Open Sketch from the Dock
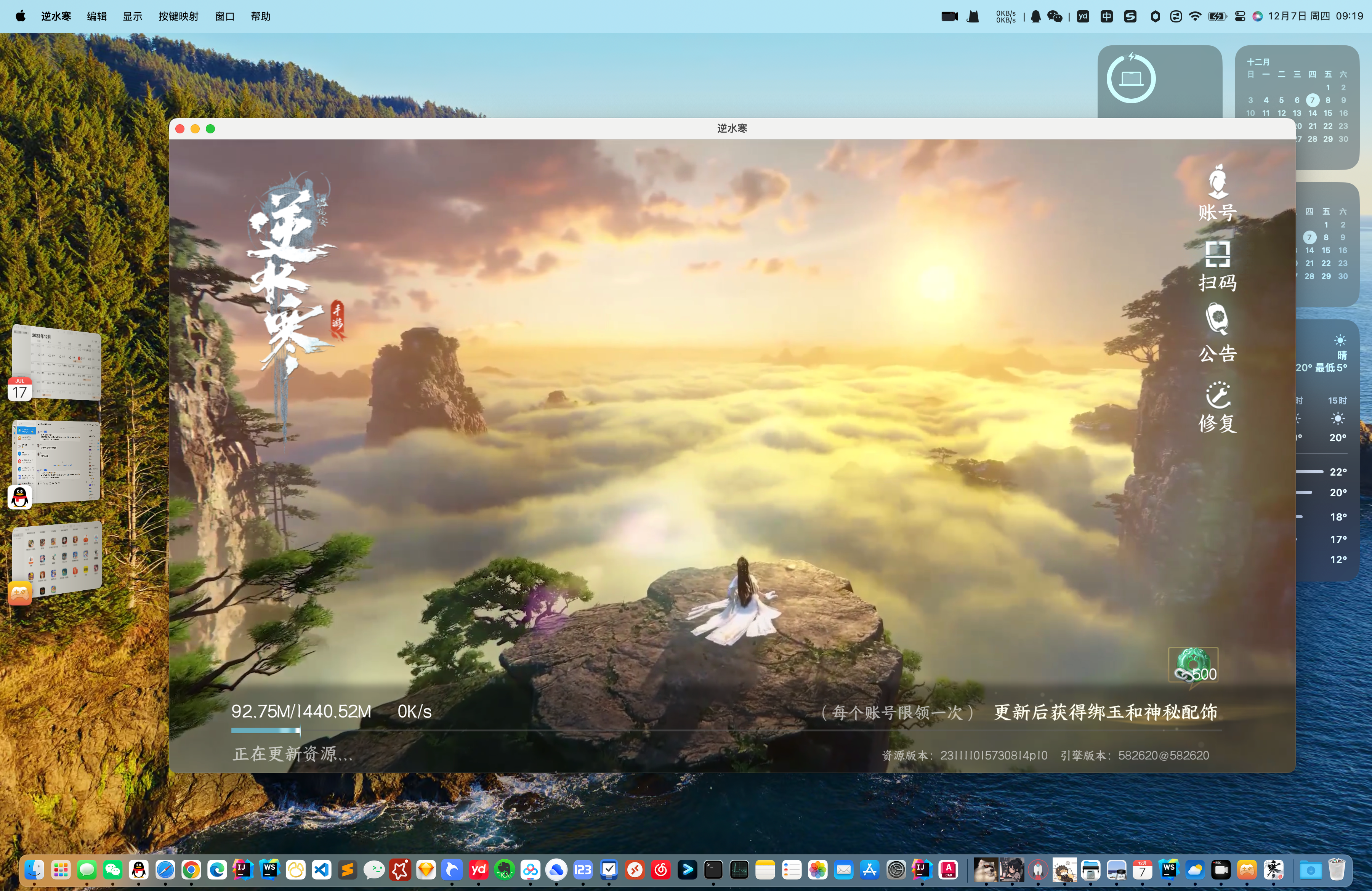Viewport: 1372px width, 891px height. click(x=426, y=869)
